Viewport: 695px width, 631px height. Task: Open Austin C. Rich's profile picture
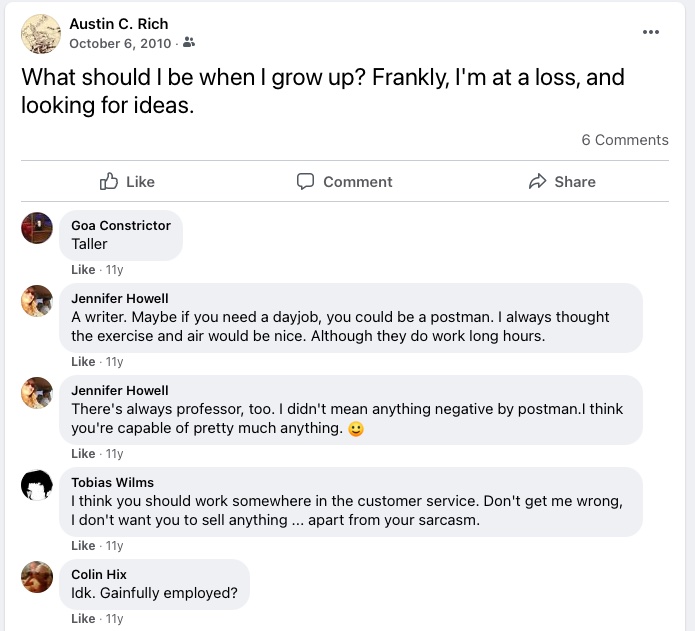point(41,33)
